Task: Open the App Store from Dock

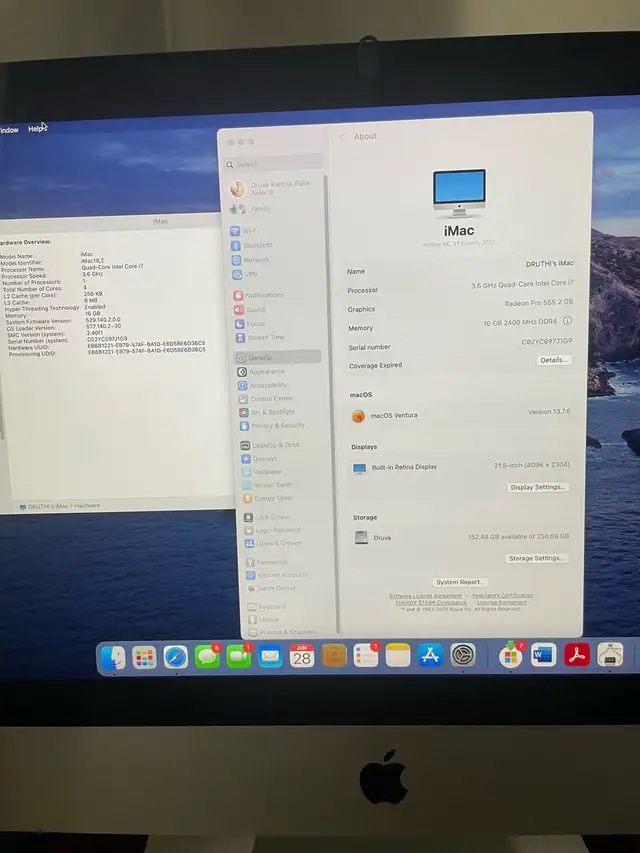Action: click(x=430, y=655)
